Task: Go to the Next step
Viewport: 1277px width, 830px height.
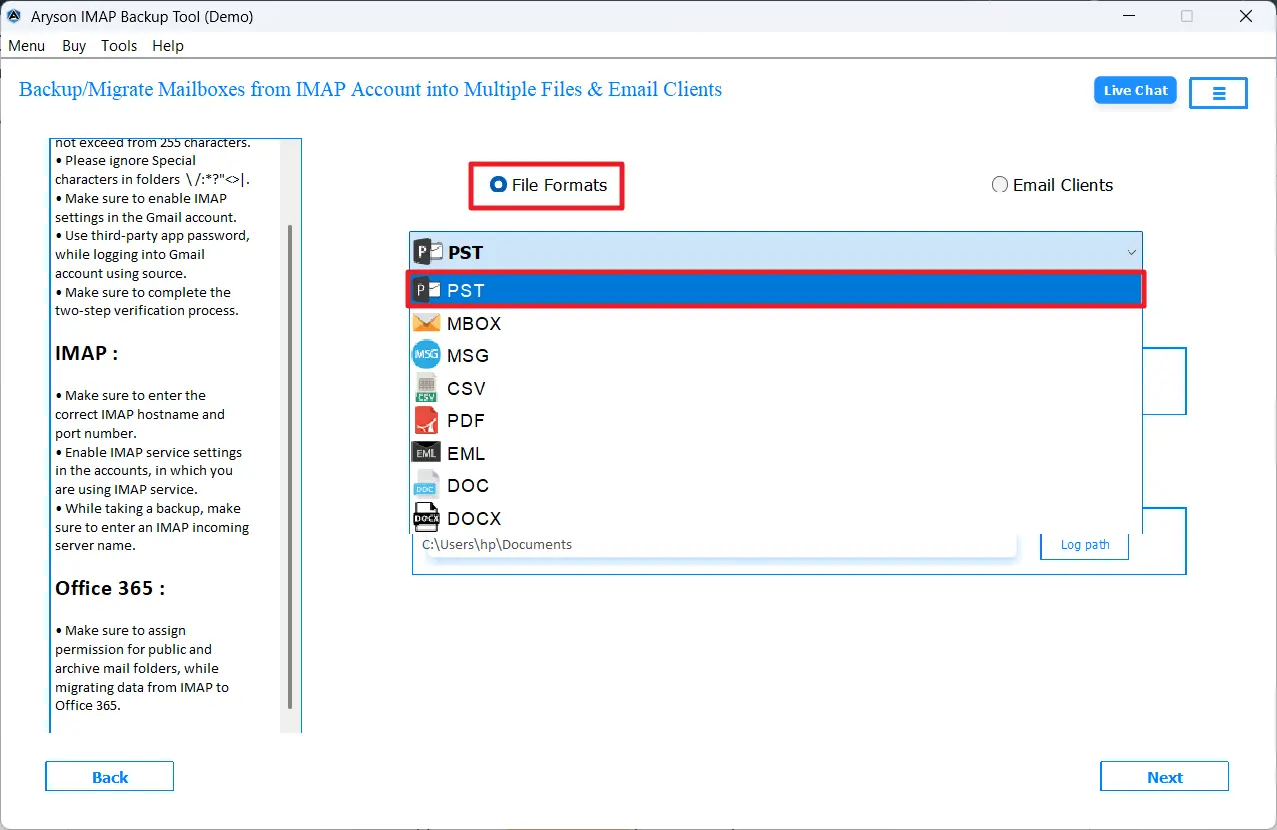Action: (1164, 777)
